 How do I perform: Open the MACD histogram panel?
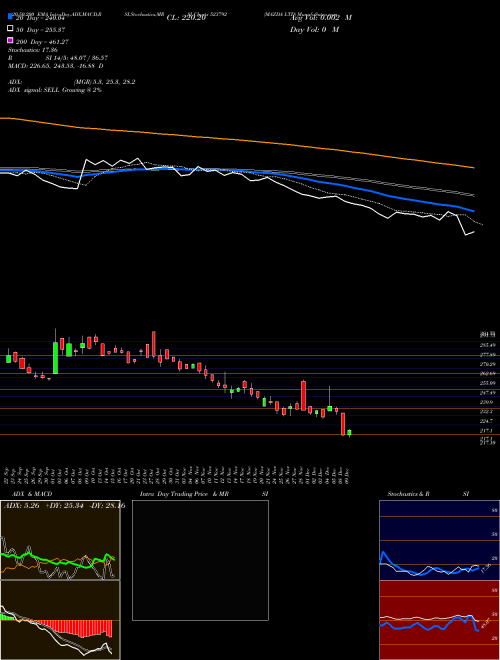click(x=60, y=620)
